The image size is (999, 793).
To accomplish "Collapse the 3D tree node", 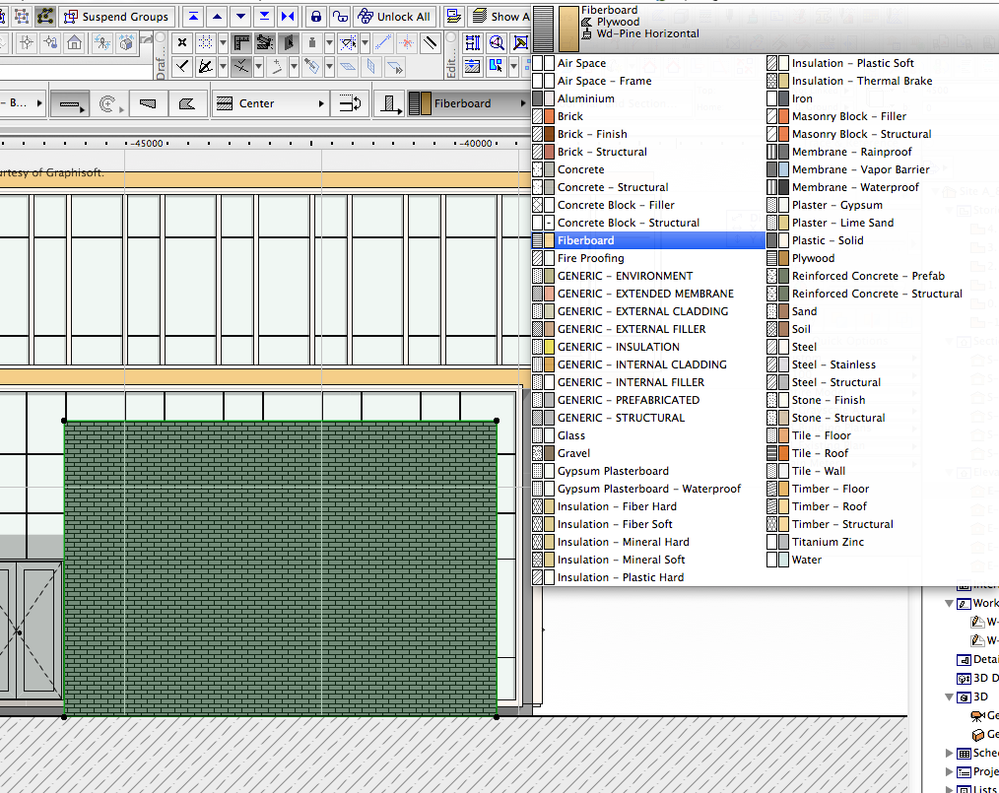I will click(x=950, y=697).
